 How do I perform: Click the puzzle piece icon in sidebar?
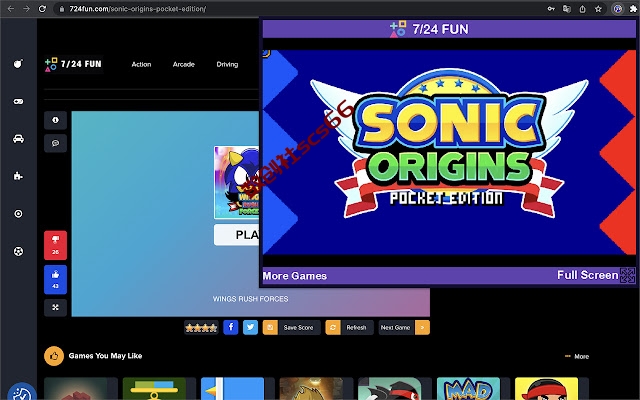pos(18,176)
